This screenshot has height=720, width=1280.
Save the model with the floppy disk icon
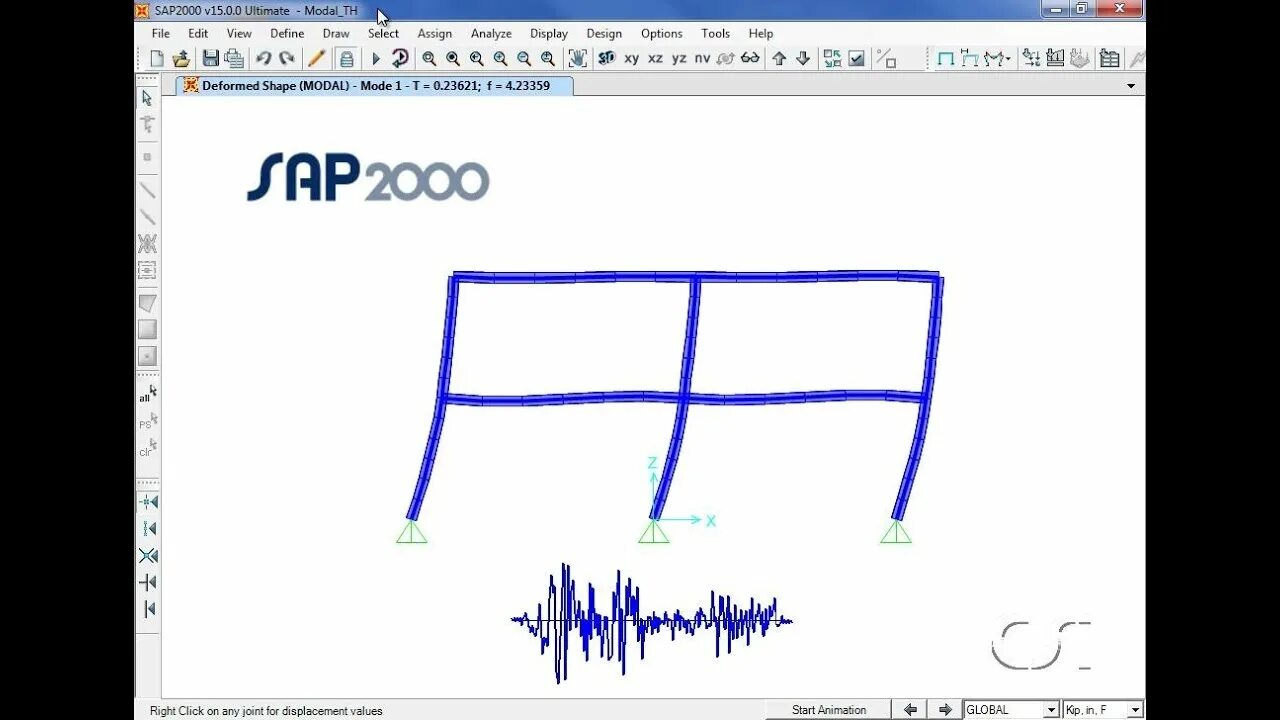pos(210,59)
